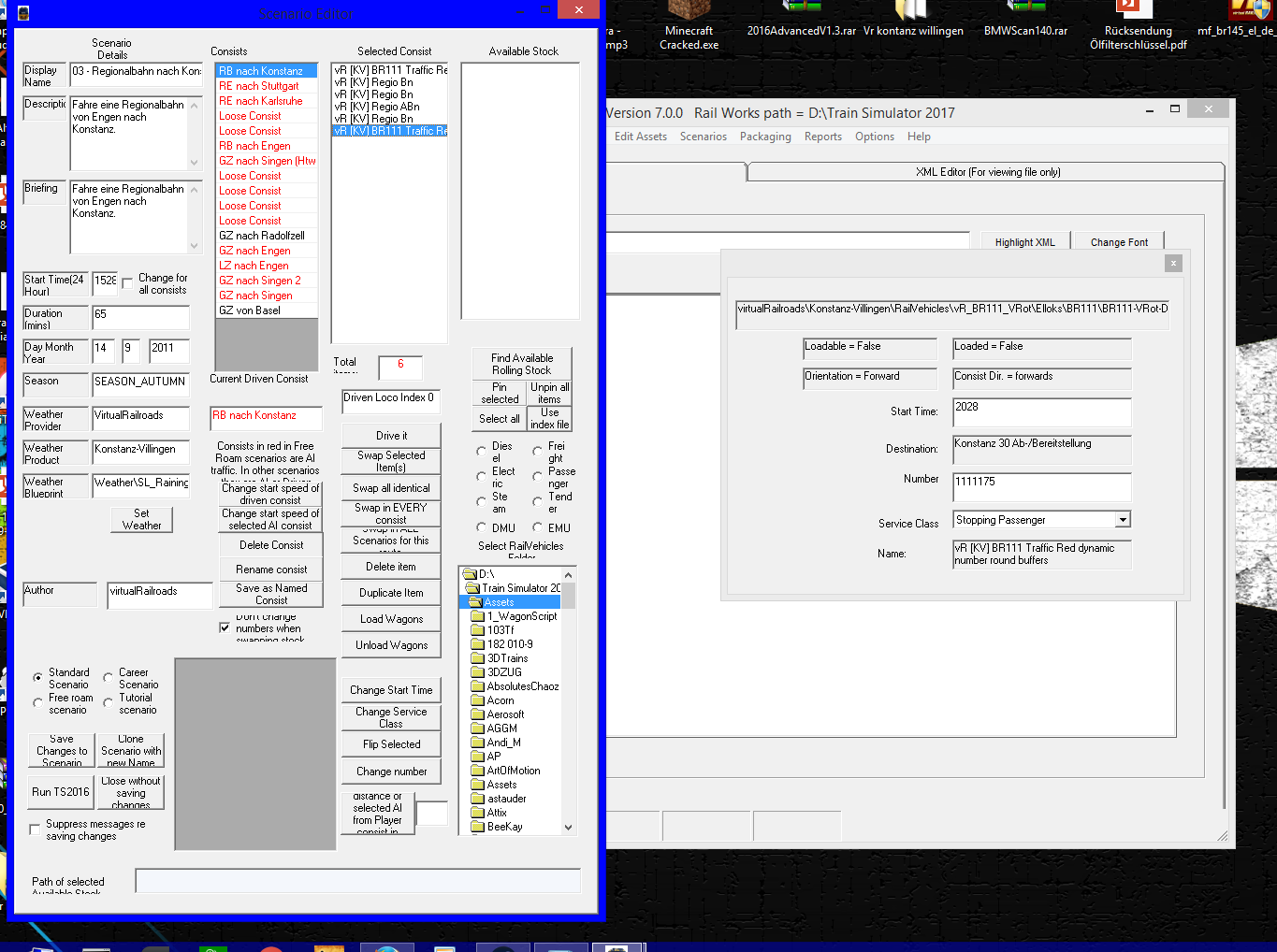Open the Minecraft Cracked.exe desktop icon
The width and height of the screenshot is (1277, 952).
tap(689, 25)
